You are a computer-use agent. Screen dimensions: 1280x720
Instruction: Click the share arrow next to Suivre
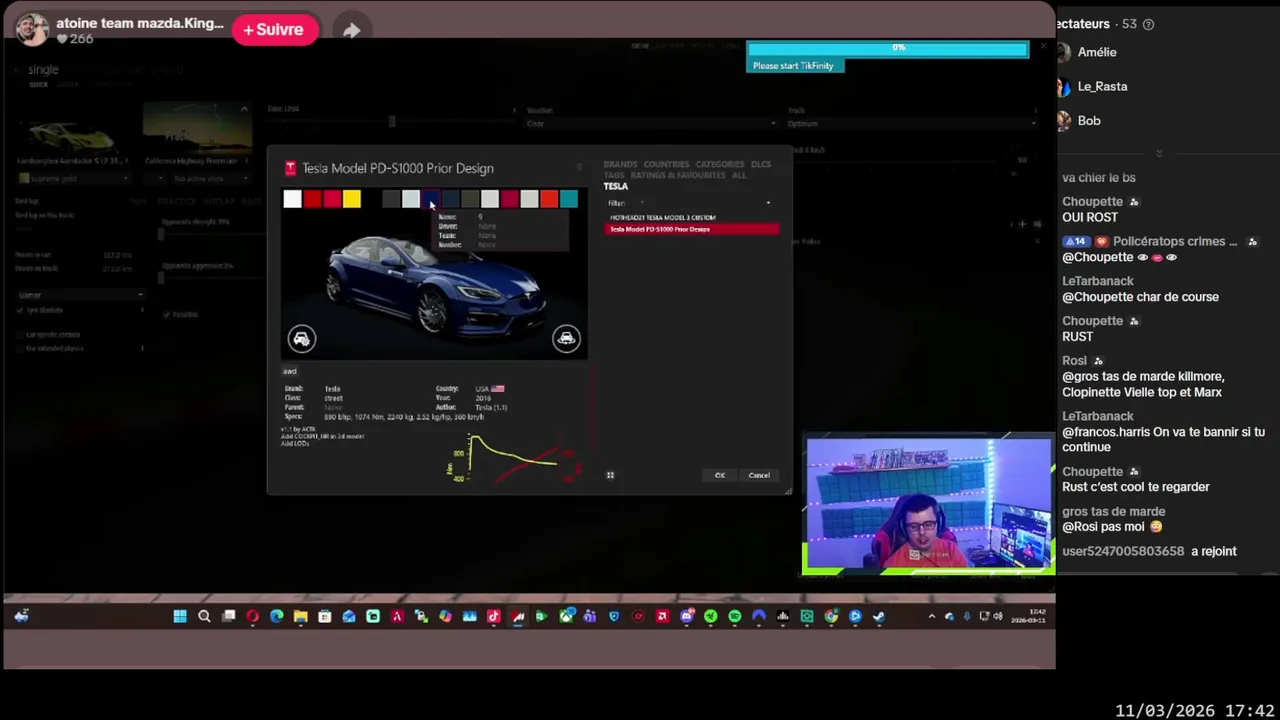[351, 30]
